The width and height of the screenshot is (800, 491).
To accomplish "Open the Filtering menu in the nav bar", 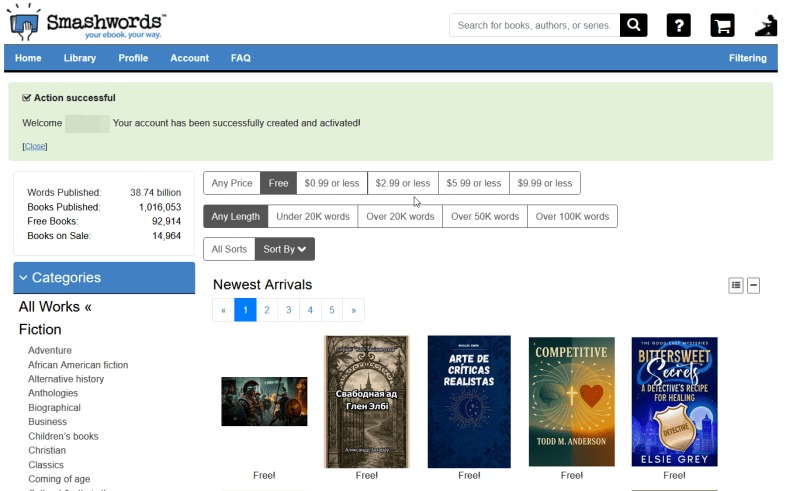I will pos(747,58).
